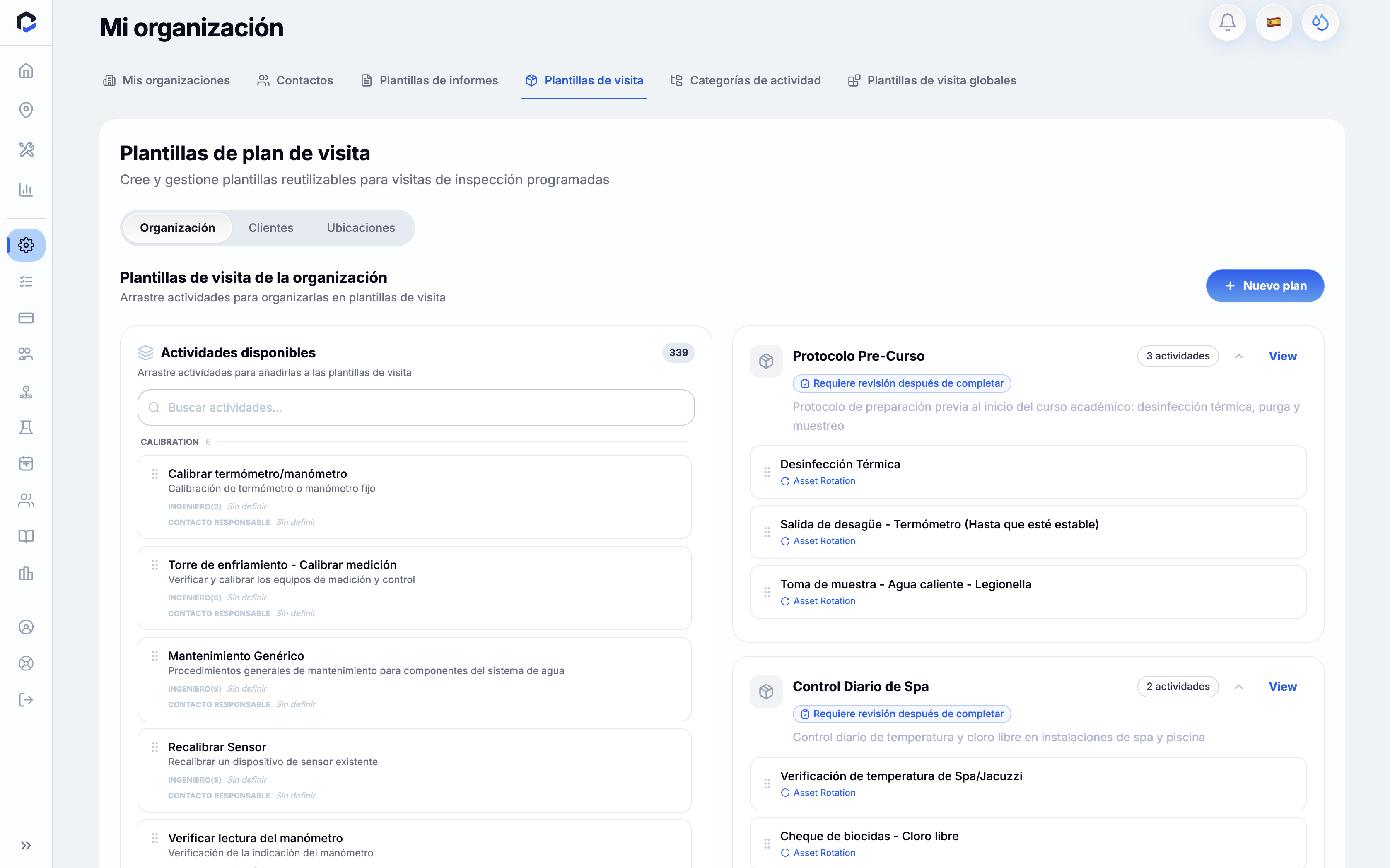Open the lab flask sidebar icon
Viewport: 1390px width, 868px height.
26,428
